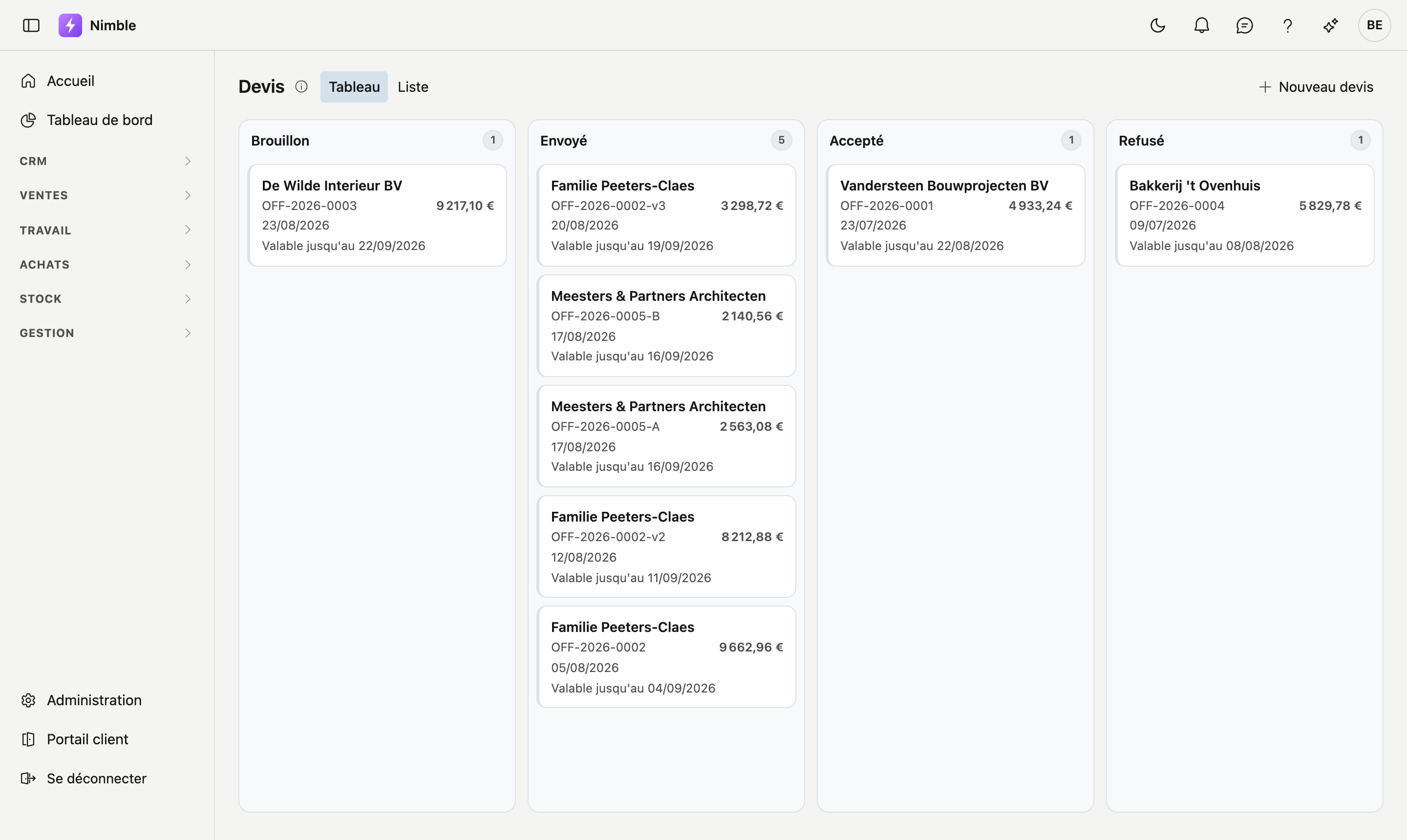
Task: Click the Administration gear icon
Action: click(x=28, y=700)
